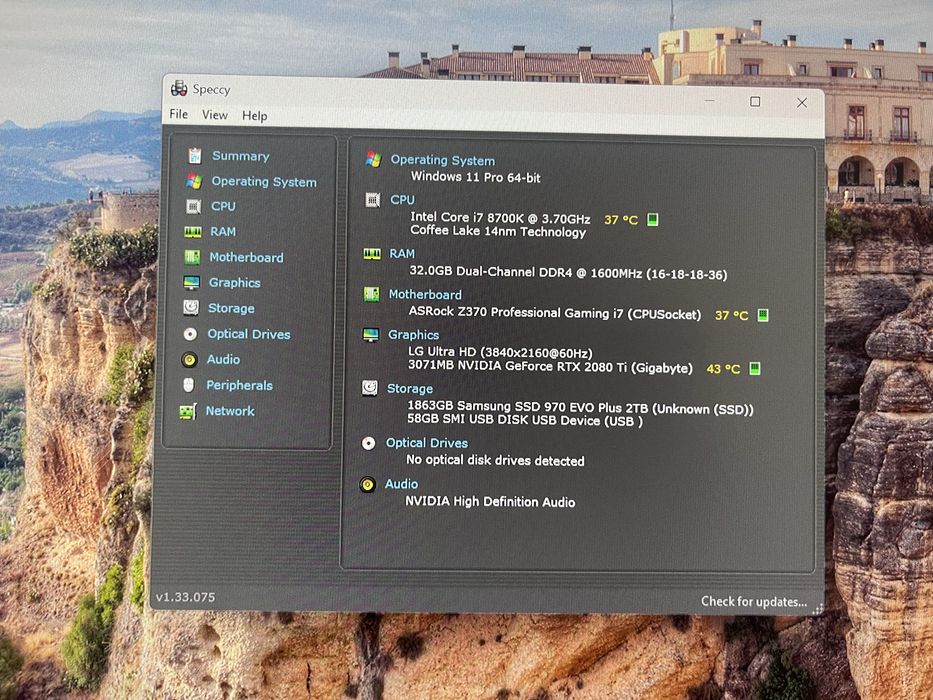Open Graphics heading in summary panel

(x=414, y=335)
